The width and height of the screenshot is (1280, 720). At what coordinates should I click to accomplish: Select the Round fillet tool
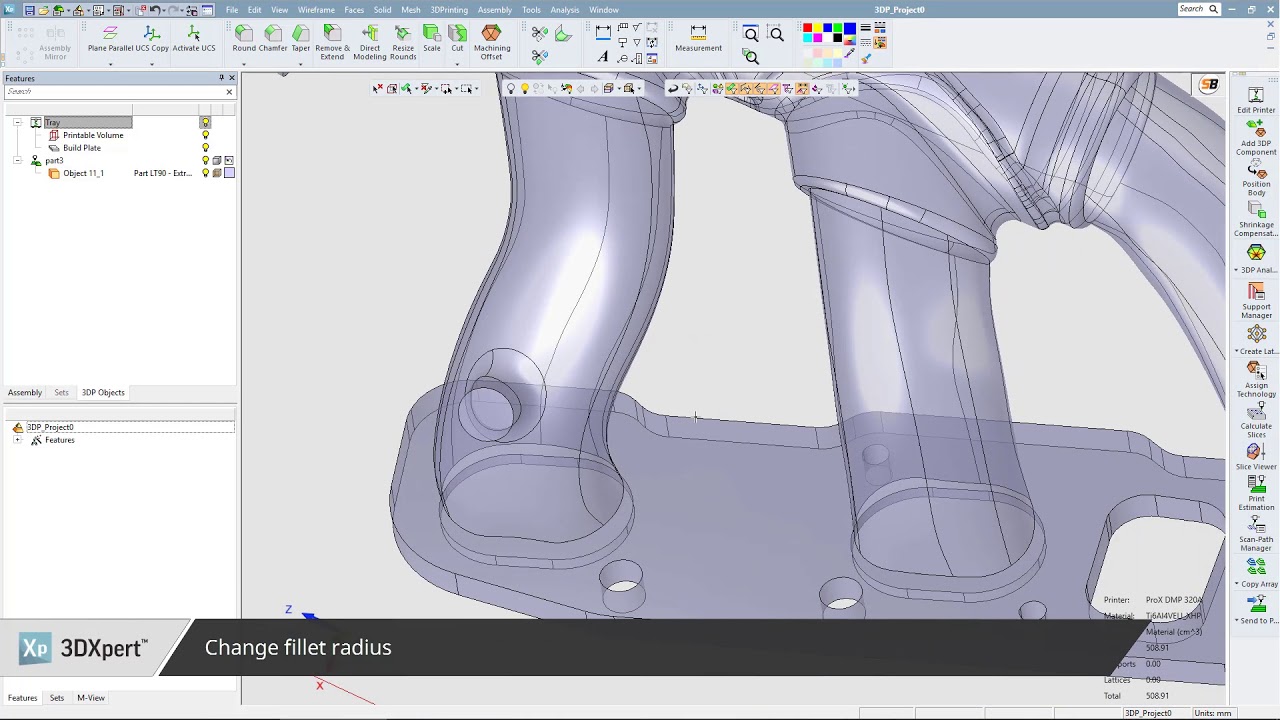pyautogui.click(x=244, y=39)
